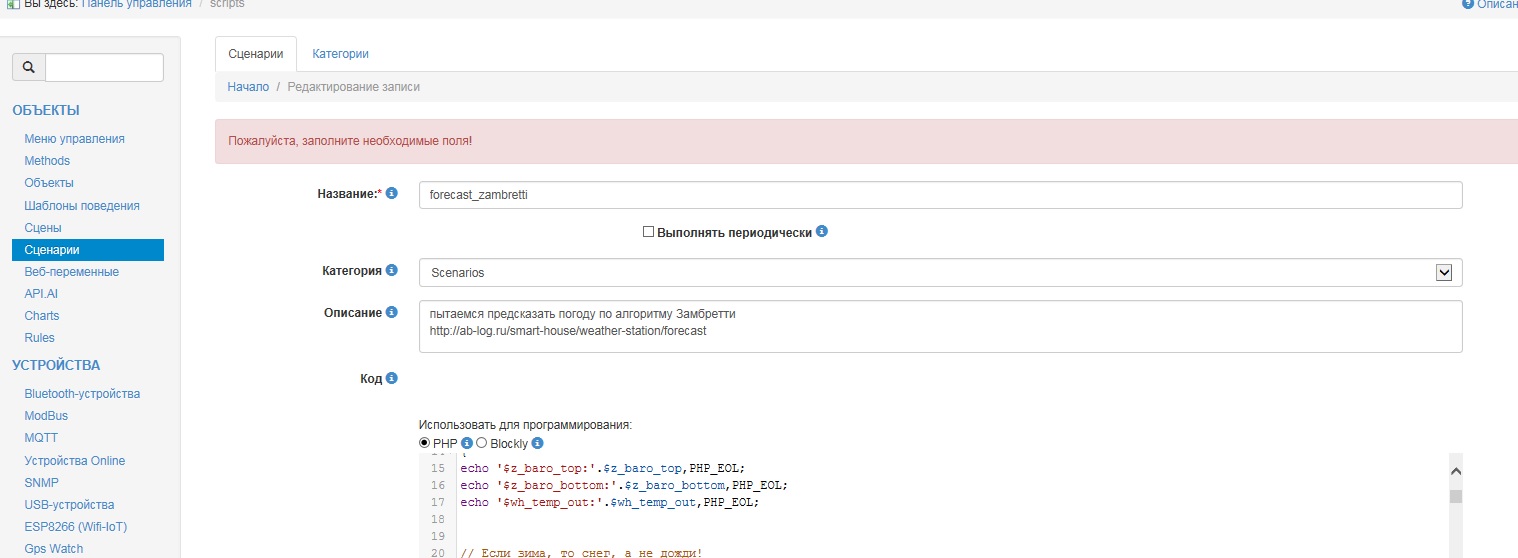Image resolution: width=1518 pixels, height=558 pixels.
Task: Open the Сценарии tab
Action: pyautogui.click(x=256, y=54)
